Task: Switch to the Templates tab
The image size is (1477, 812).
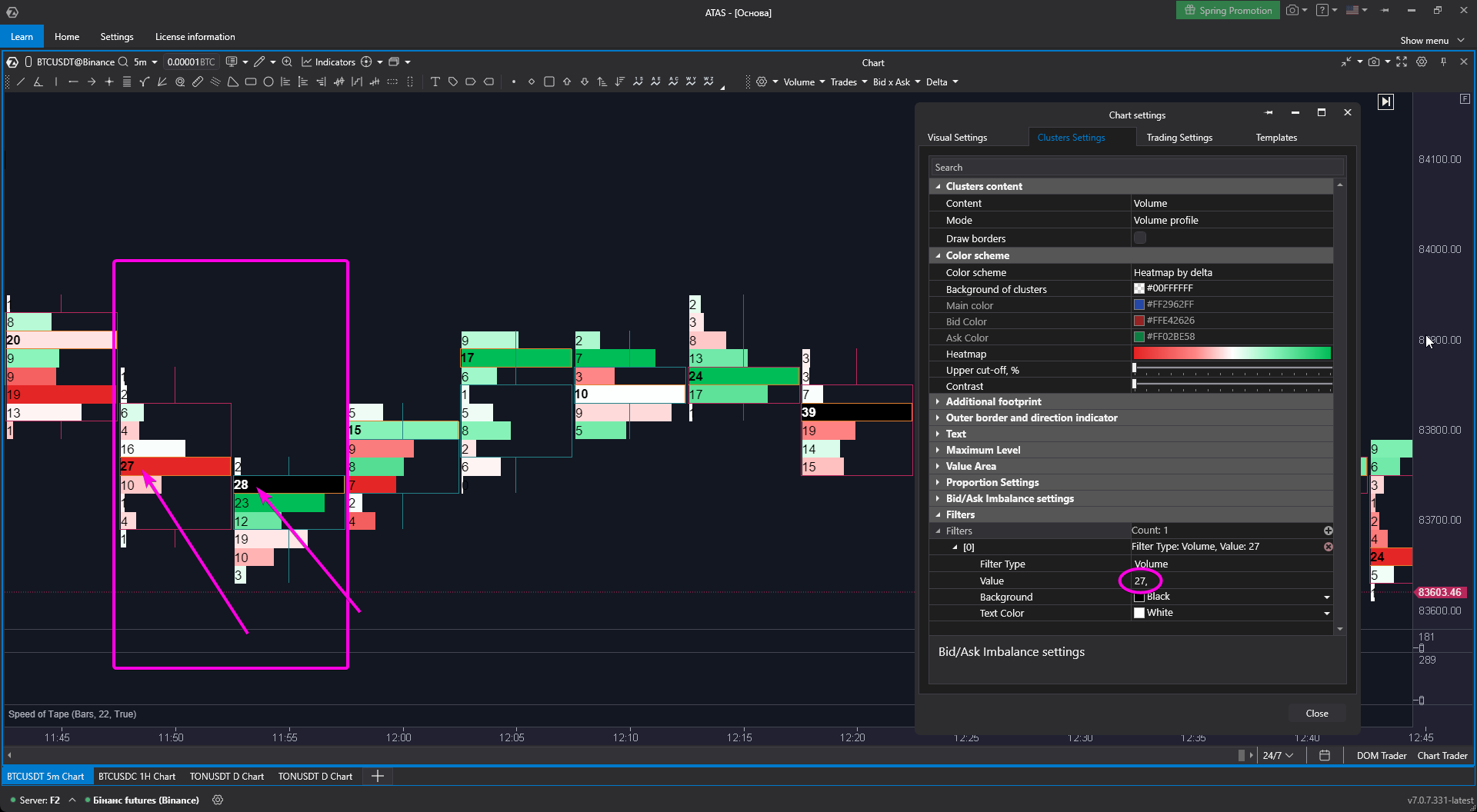Action: pyautogui.click(x=1276, y=138)
